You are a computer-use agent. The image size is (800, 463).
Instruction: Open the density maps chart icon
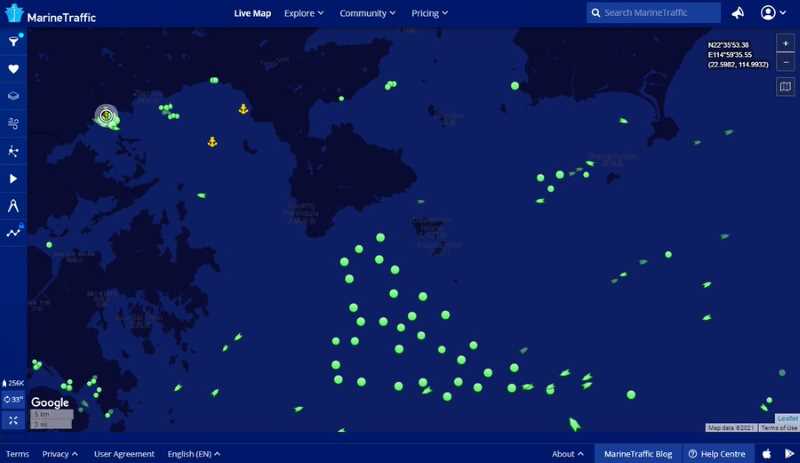pyautogui.click(x=13, y=233)
